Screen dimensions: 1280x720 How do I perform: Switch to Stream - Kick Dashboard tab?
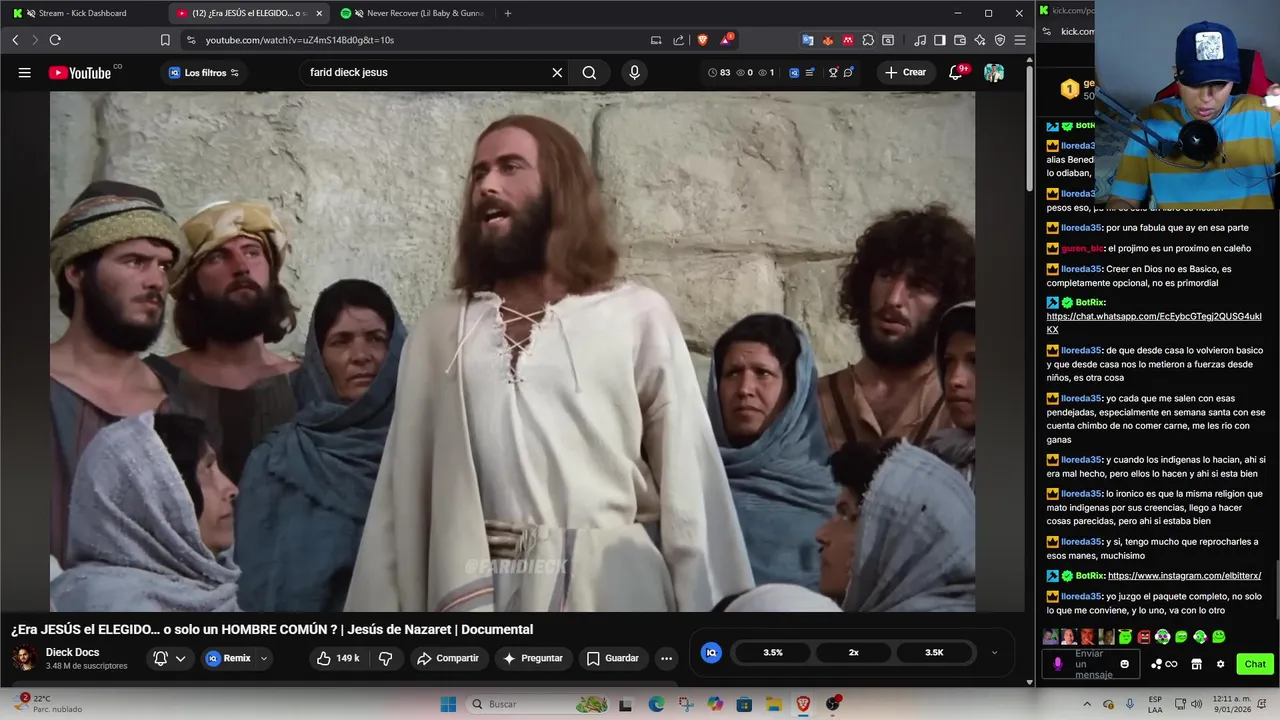(81, 13)
